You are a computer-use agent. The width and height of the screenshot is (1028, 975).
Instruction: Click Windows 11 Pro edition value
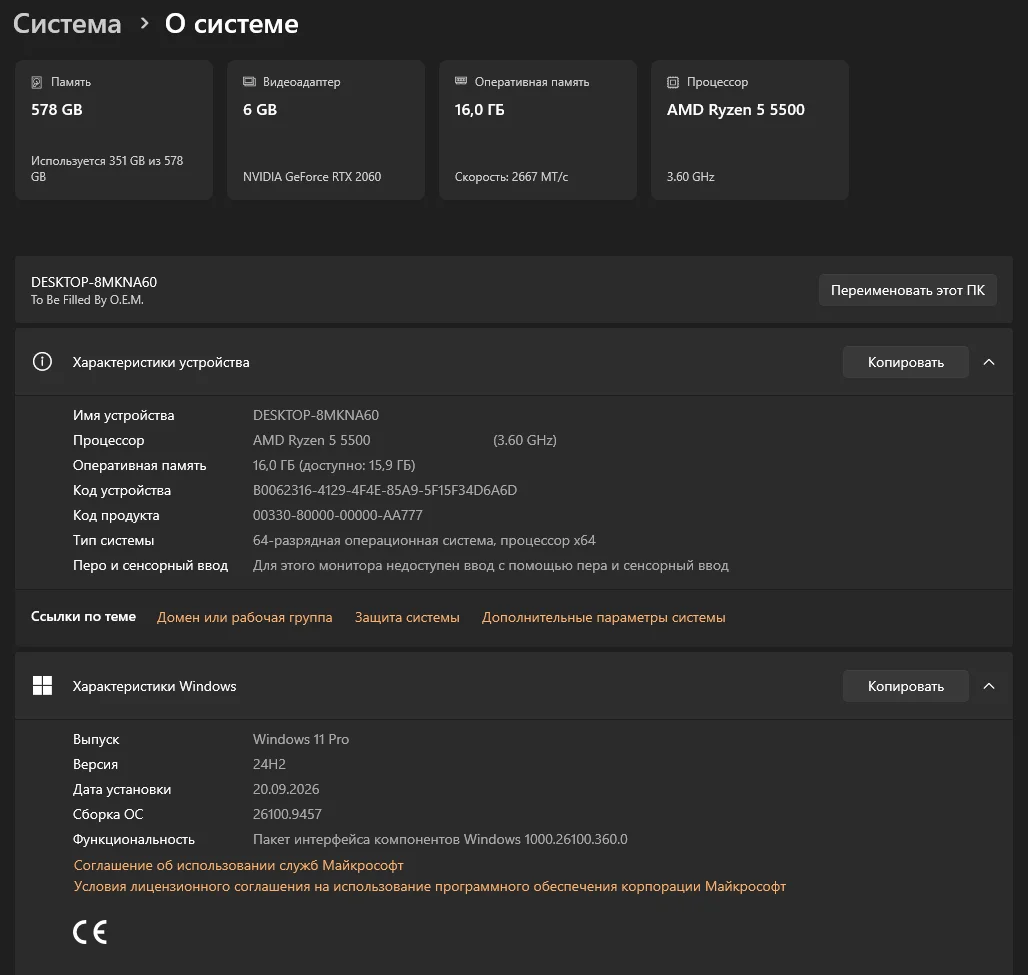click(301, 739)
